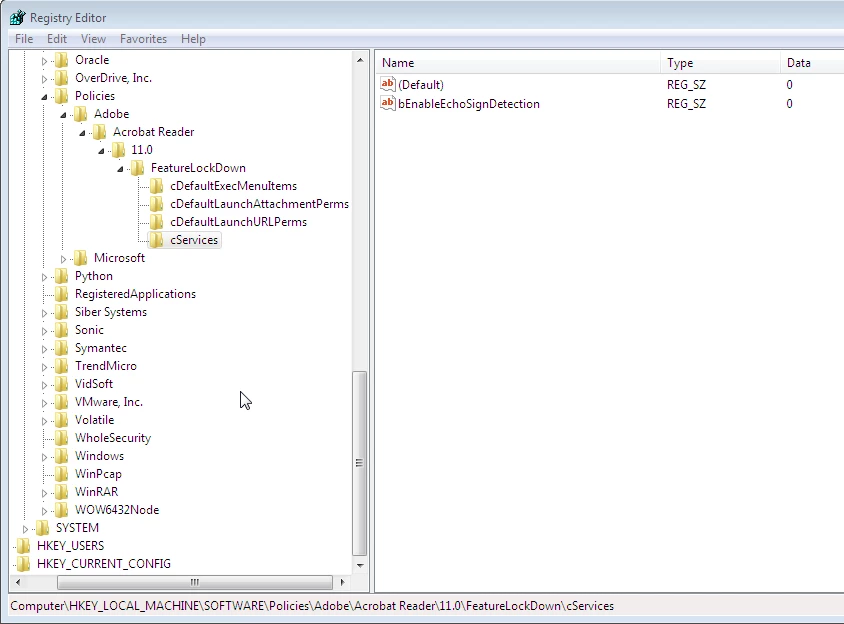Open the File menu
The width and height of the screenshot is (844, 624).
tap(24, 39)
